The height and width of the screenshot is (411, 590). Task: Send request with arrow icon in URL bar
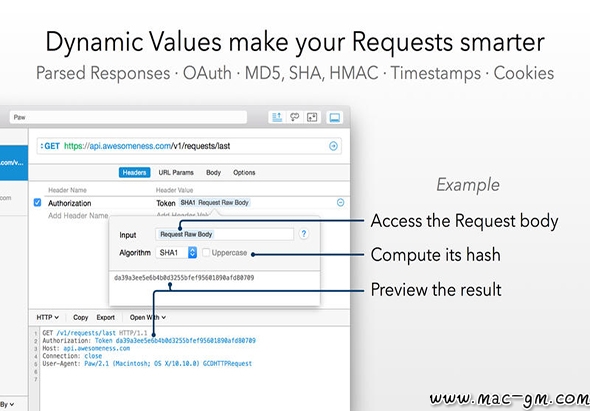(333, 146)
